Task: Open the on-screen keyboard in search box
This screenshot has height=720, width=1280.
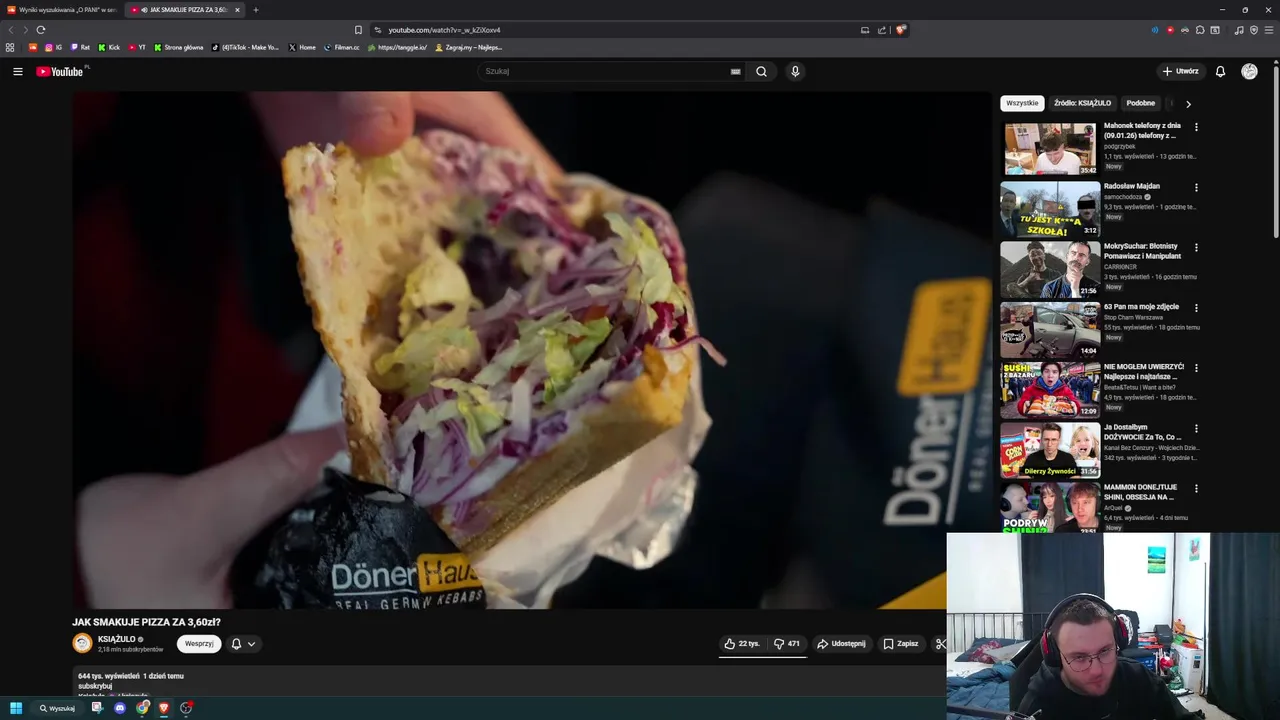Action: tap(735, 71)
